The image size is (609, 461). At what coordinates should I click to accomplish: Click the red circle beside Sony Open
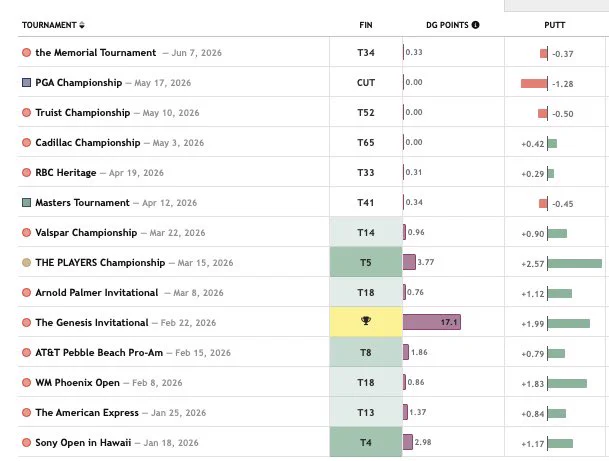tap(26, 442)
